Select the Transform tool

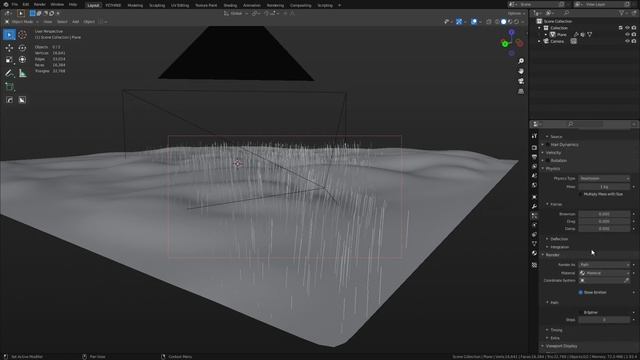click(22, 60)
